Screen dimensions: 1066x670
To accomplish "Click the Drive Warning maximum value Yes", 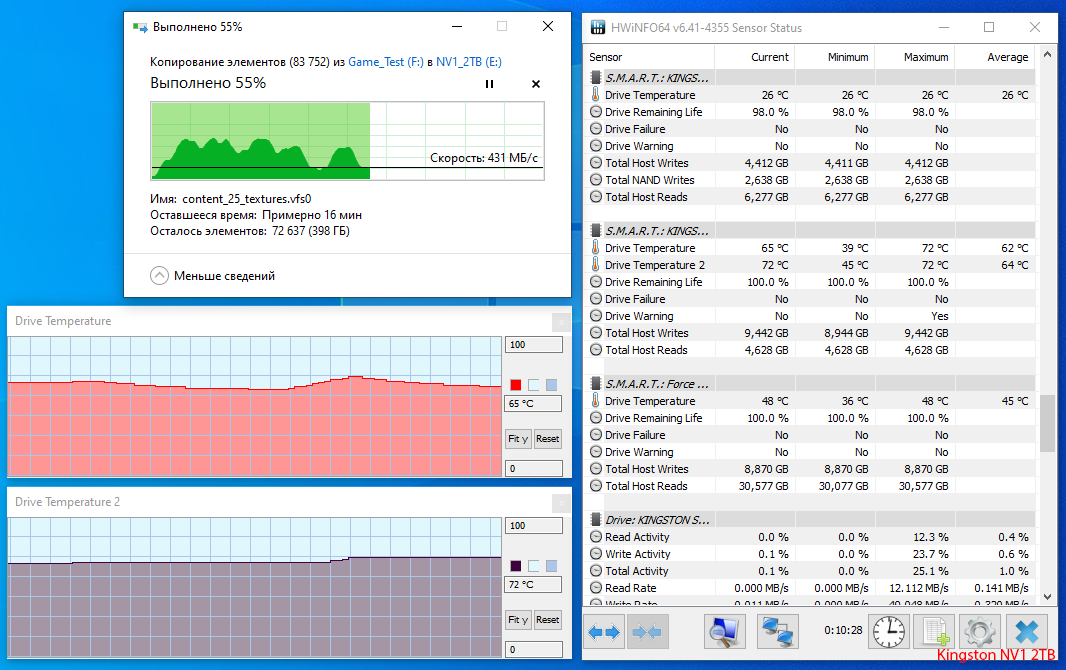I will click(940, 316).
